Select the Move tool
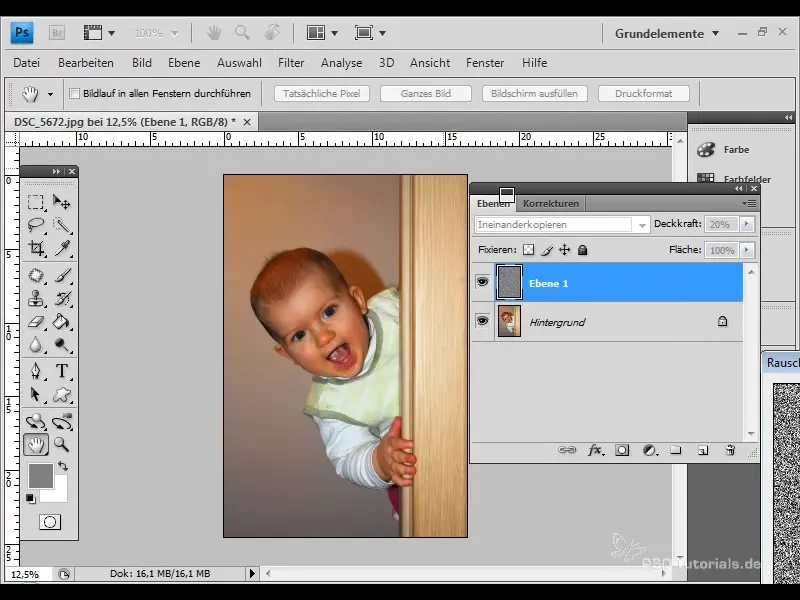The width and height of the screenshot is (800, 600). tap(62, 202)
